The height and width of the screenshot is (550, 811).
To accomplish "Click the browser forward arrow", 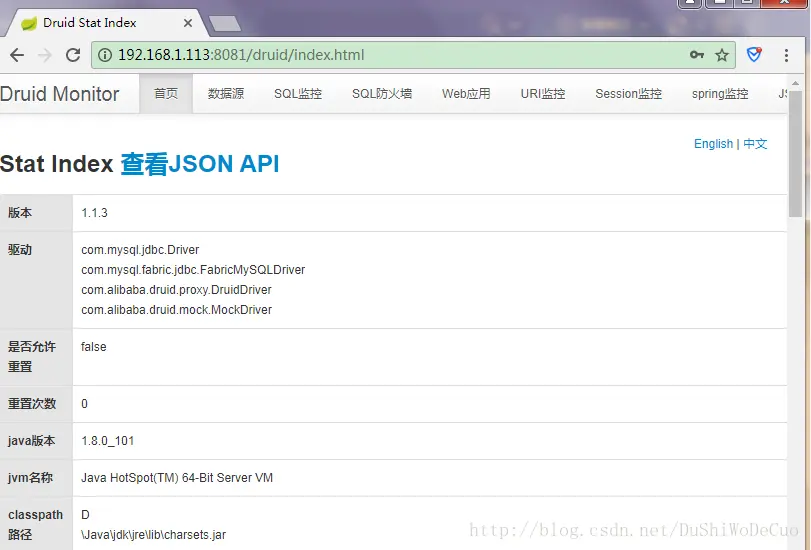I will click(x=46, y=55).
